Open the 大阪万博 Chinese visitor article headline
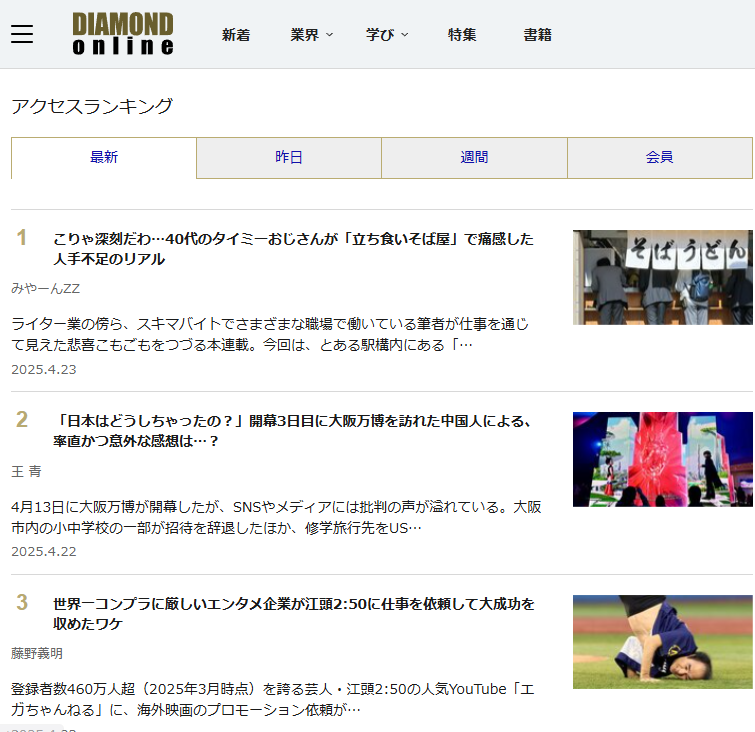The image size is (755, 732). (292, 431)
